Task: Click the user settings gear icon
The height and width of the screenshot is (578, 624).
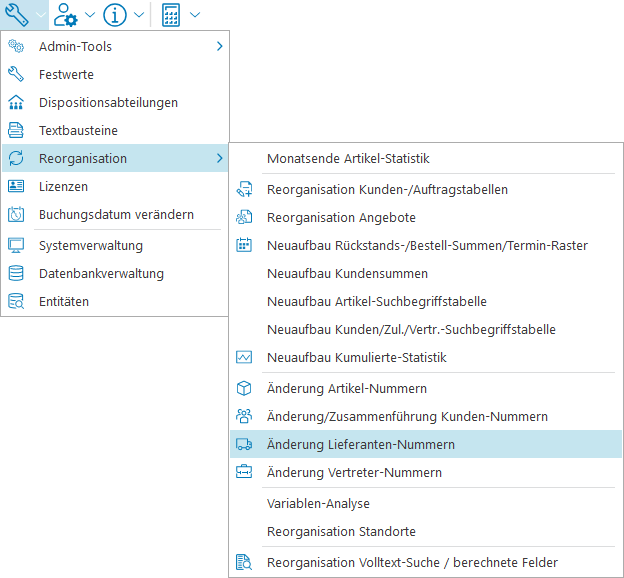Action: [66, 15]
